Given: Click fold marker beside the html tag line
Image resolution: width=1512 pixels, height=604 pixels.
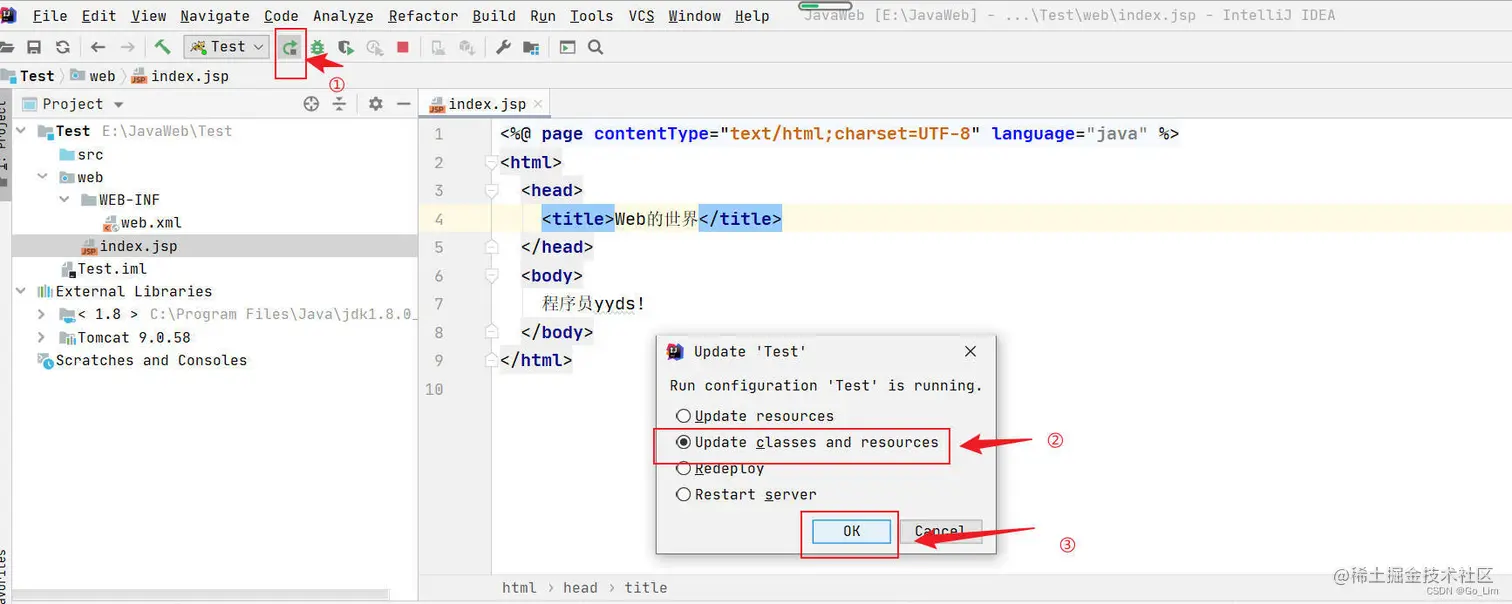Looking at the screenshot, I should coord(491,162).
